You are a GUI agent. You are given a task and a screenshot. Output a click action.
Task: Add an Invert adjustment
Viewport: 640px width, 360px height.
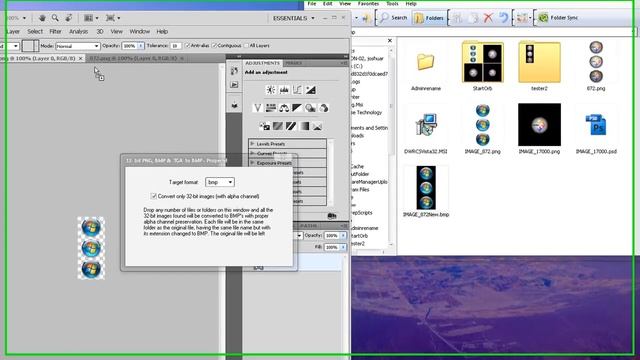pos(264,126)
